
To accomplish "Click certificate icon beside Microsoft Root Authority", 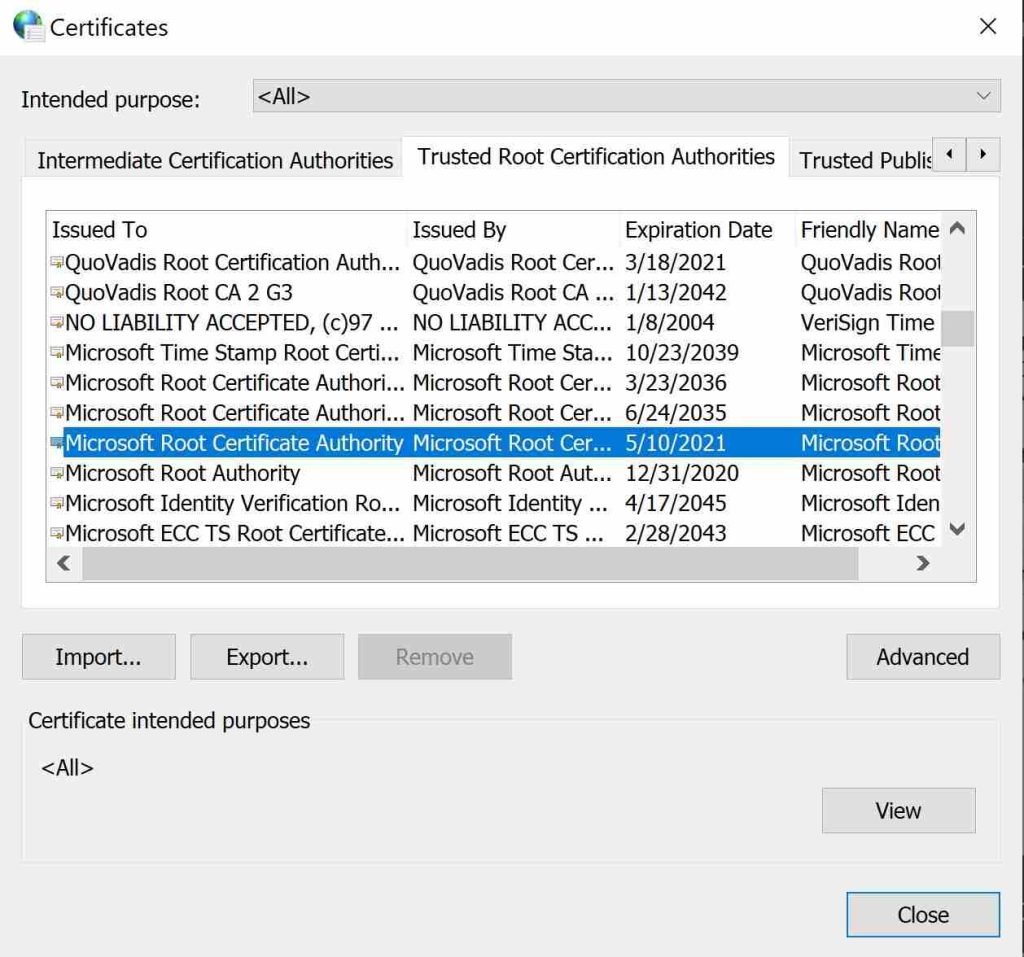I will [x=57, y=474].
